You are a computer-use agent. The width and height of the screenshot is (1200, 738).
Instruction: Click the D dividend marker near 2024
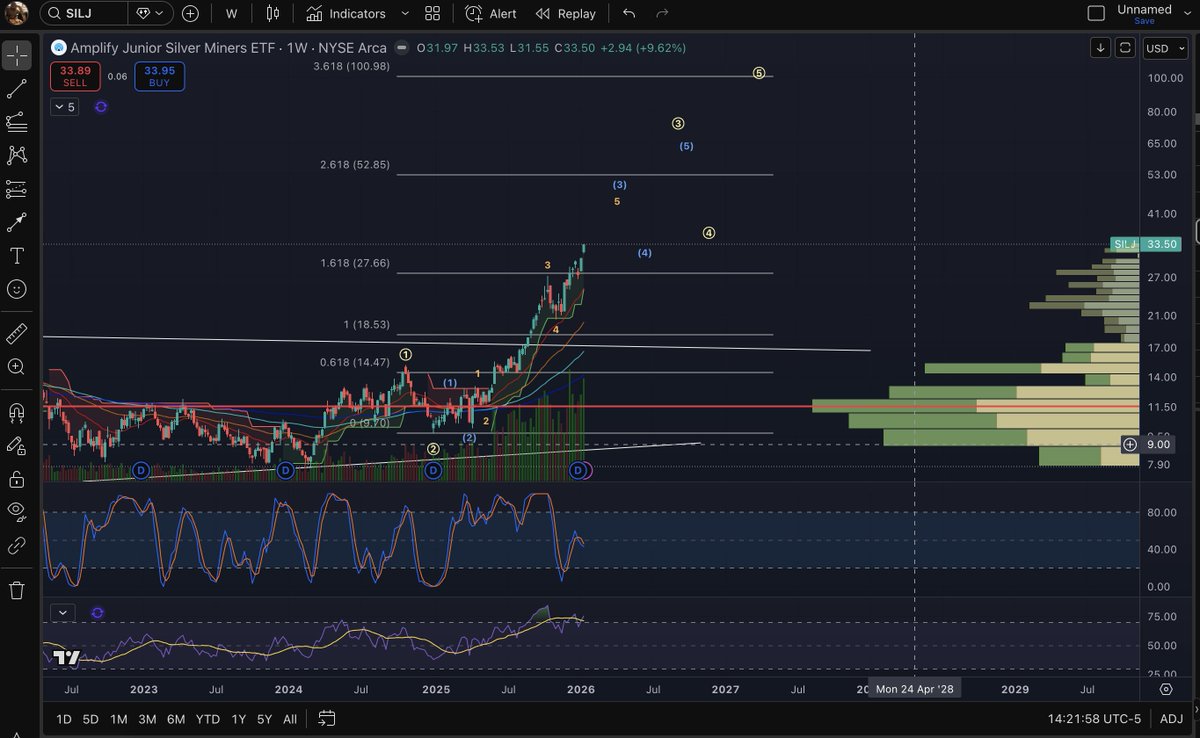(285, 469)
